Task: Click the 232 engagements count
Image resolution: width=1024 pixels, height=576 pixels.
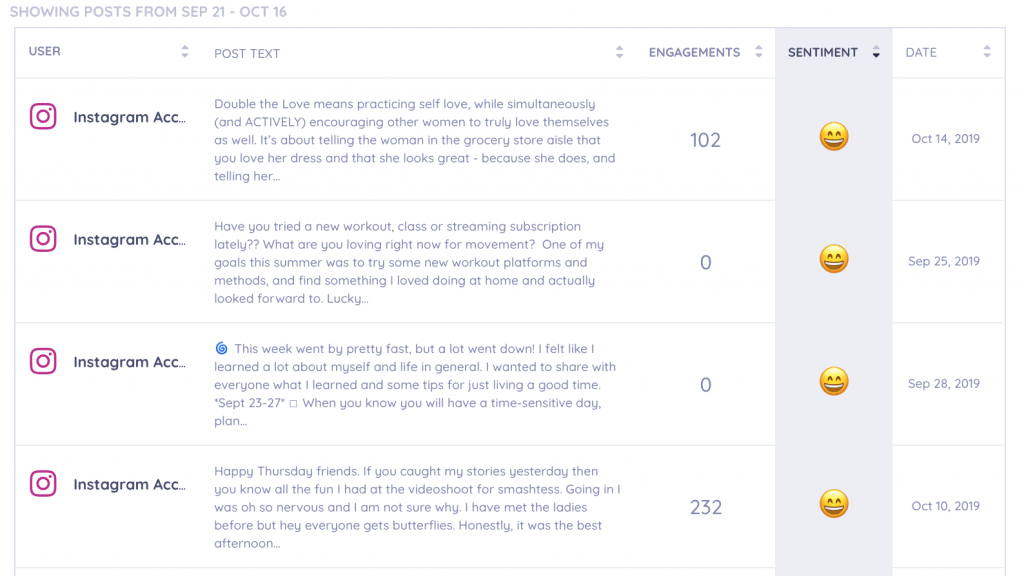Action: tap(706, 507)
